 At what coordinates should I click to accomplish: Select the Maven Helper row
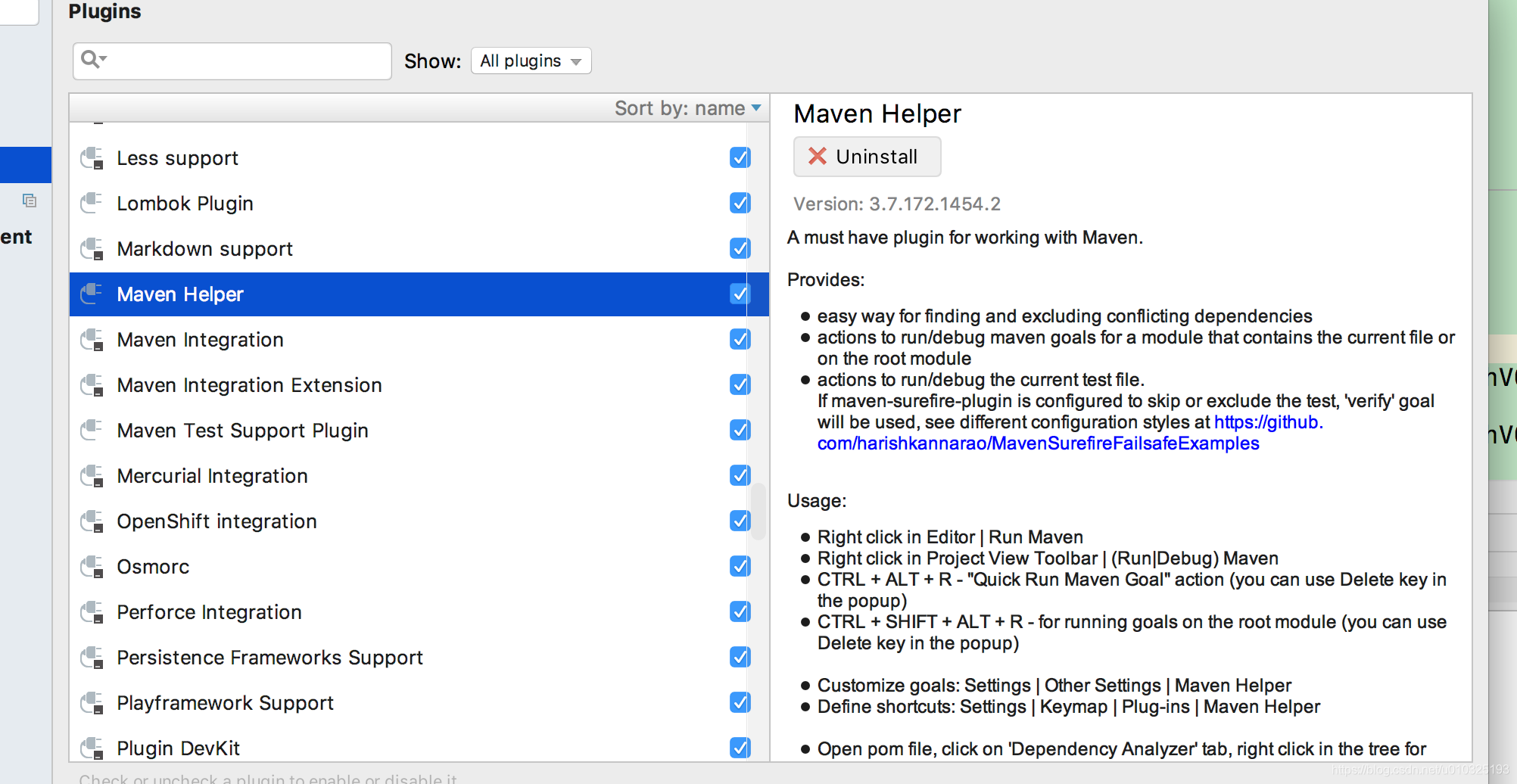[x=419, y=294]
